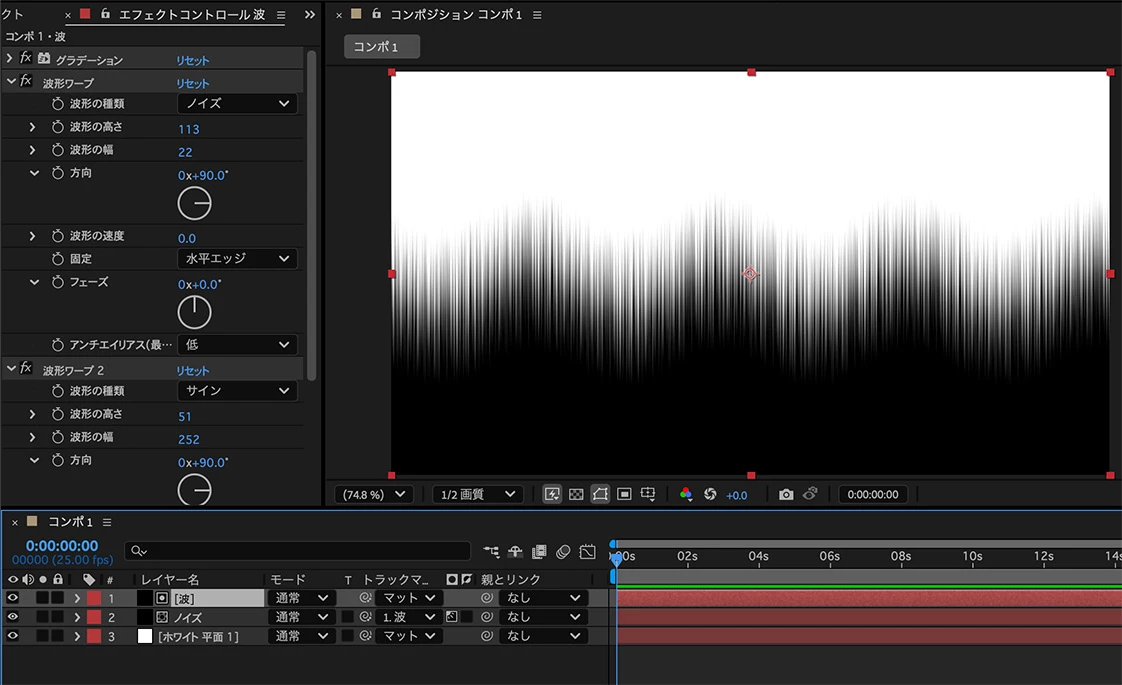The width and height of the screenshot is (1122, 685).
Task: Toggle the fx switch for 波形ワープ effect
Action: point(26,81)
